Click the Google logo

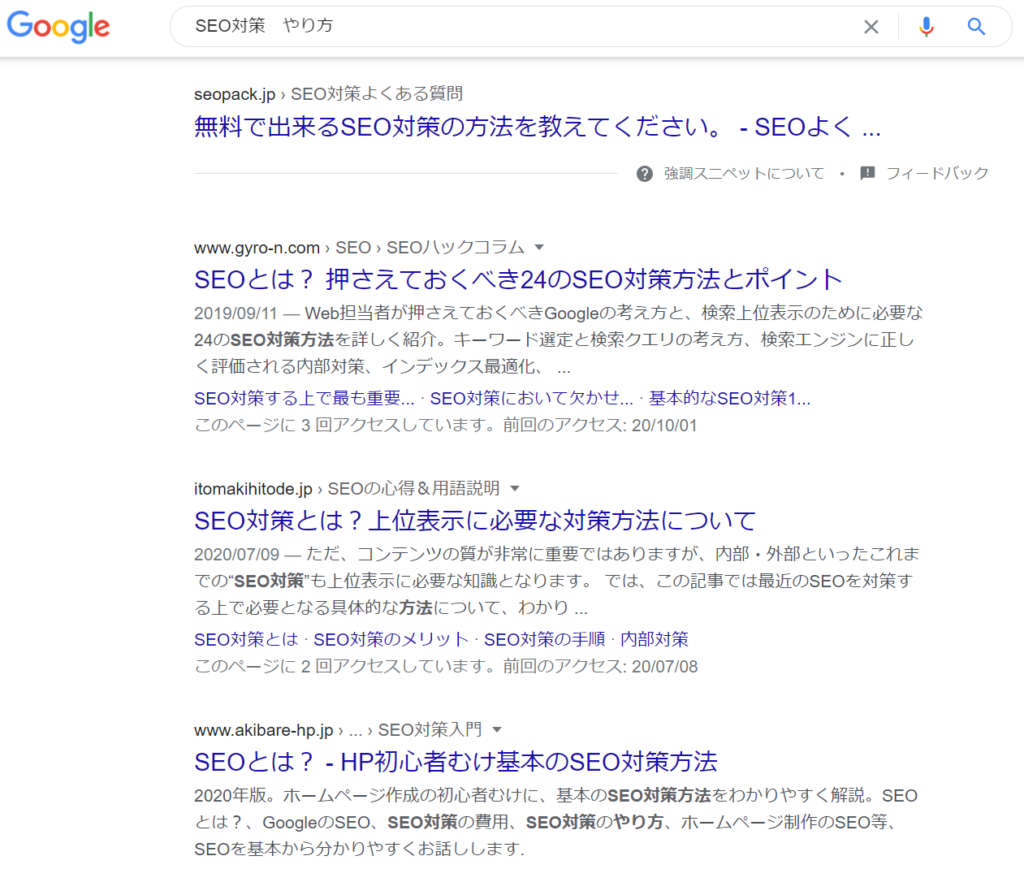58,27
